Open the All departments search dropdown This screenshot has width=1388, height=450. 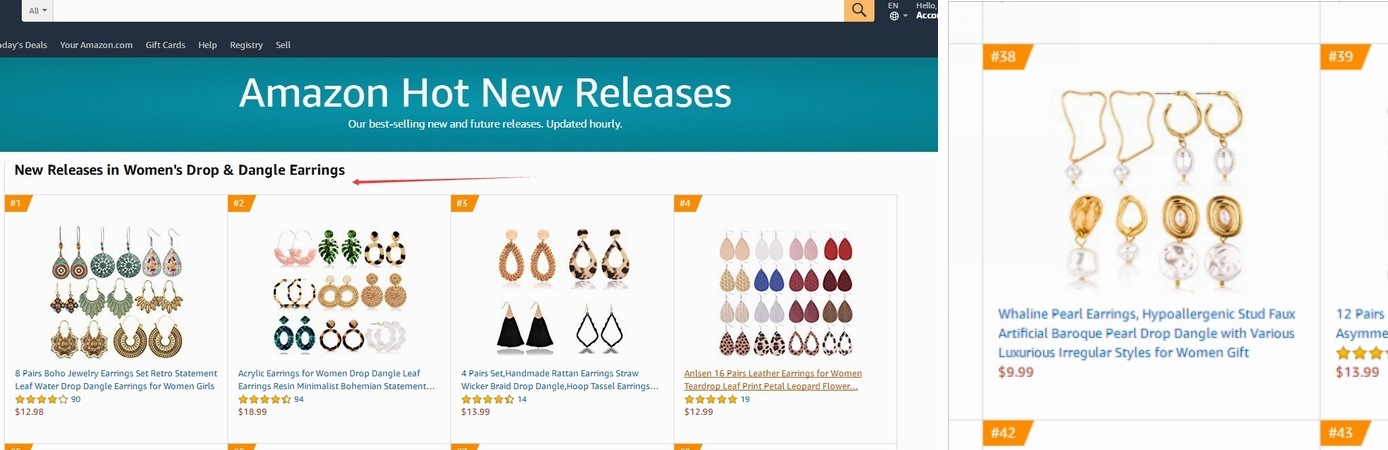tap(37, 10)
